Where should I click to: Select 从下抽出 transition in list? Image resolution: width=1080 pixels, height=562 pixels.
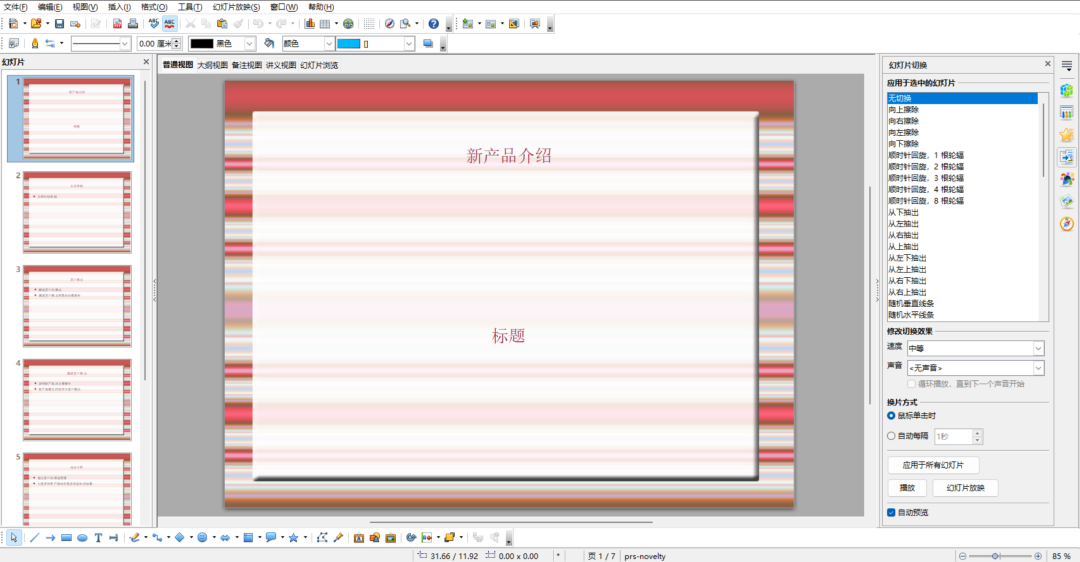[x=962, y=212]
